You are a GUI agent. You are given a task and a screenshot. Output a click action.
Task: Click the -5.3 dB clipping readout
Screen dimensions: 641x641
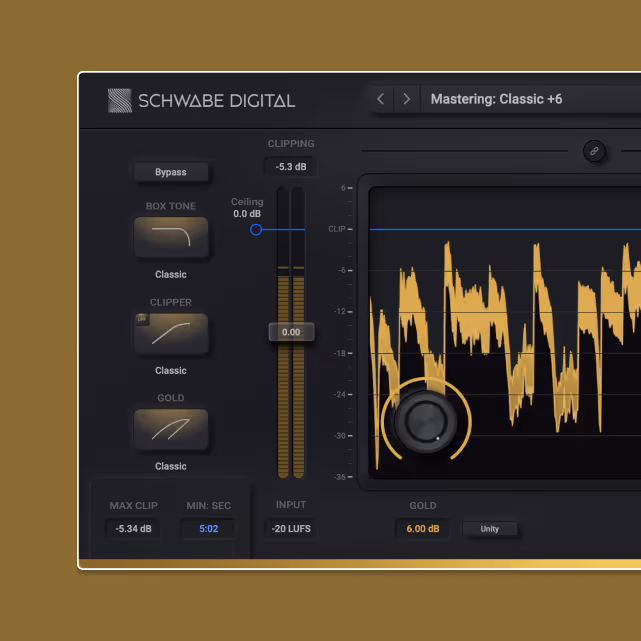click(291, 167)
